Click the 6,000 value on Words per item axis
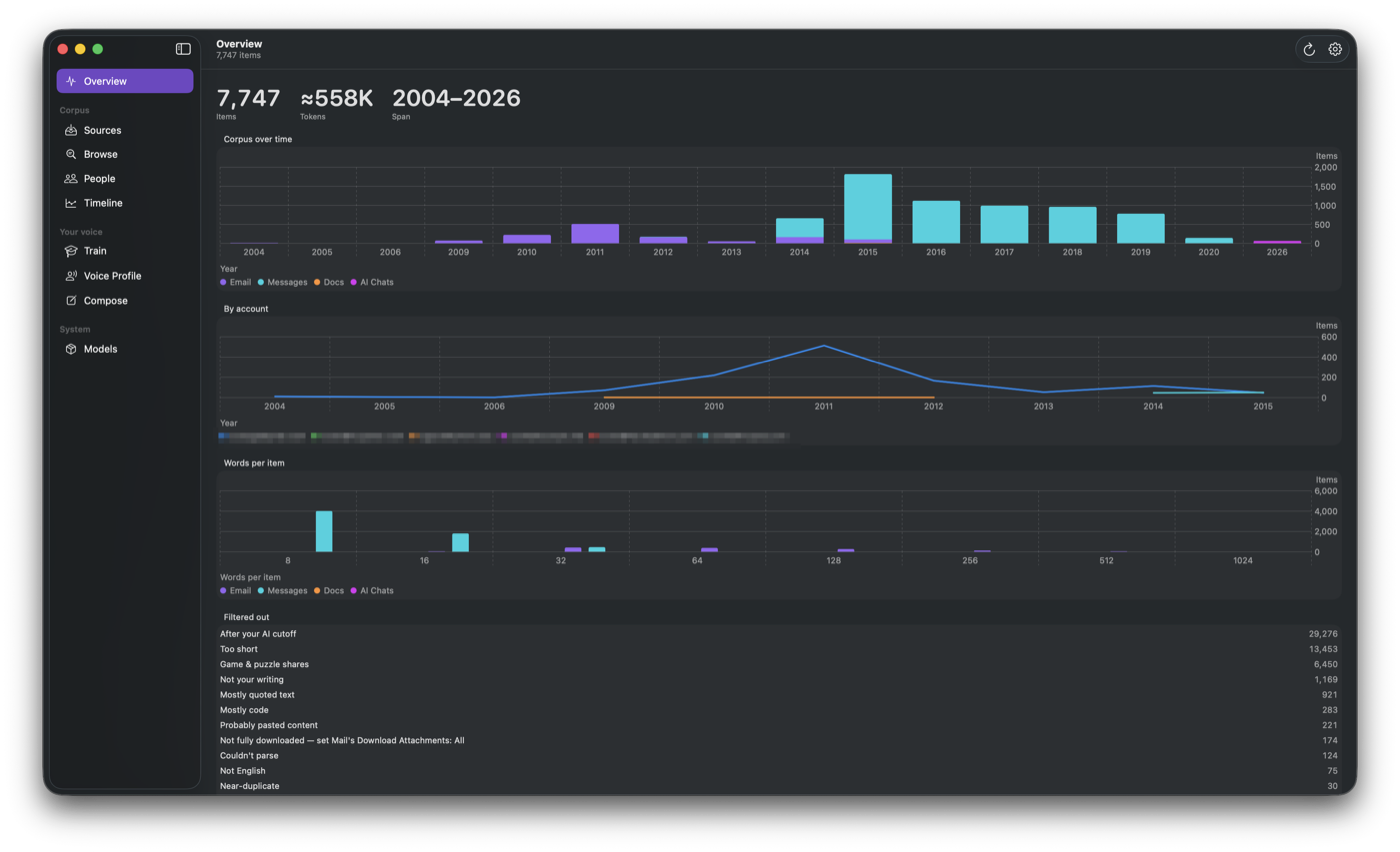Screen dimensions: 1400x852 click(x=1325, y=492)
